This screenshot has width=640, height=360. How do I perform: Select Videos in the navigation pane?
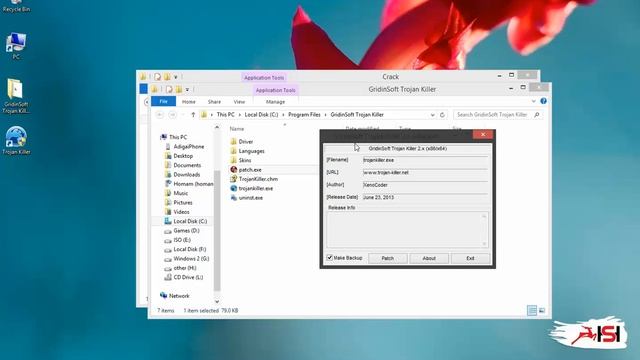click(x=177, y=212)
